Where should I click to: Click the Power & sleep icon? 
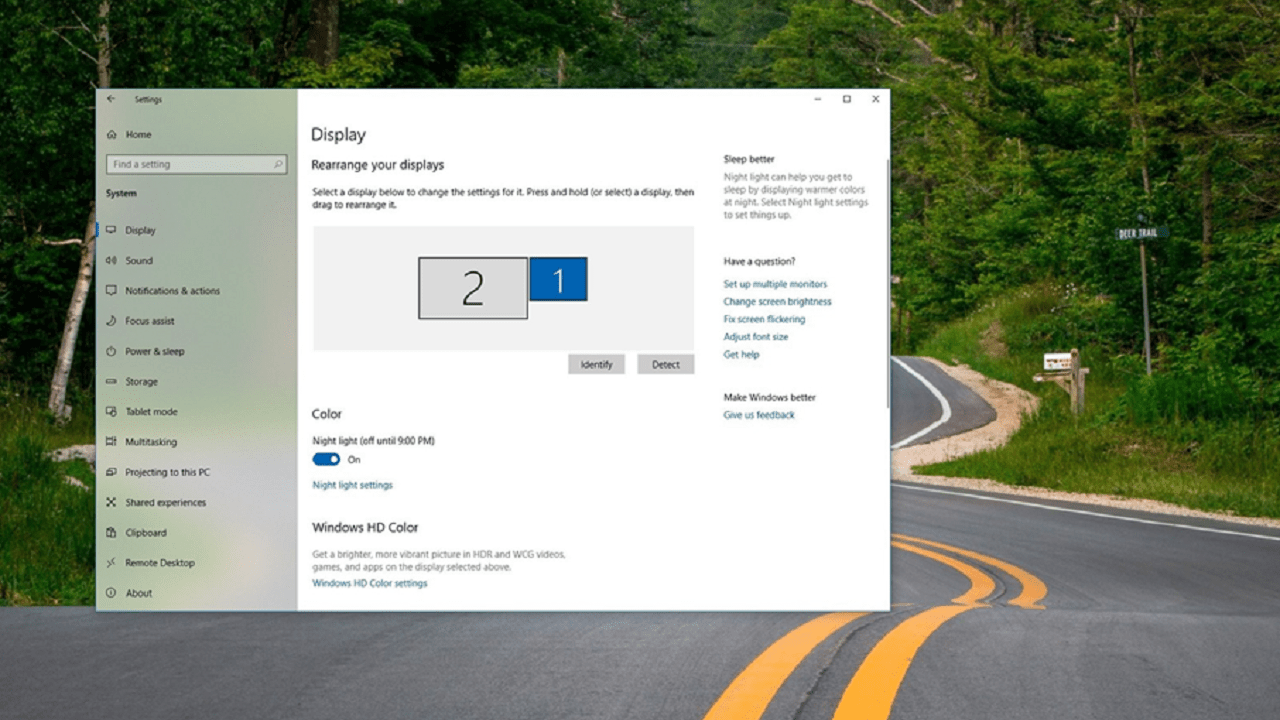tap(111, 351)
